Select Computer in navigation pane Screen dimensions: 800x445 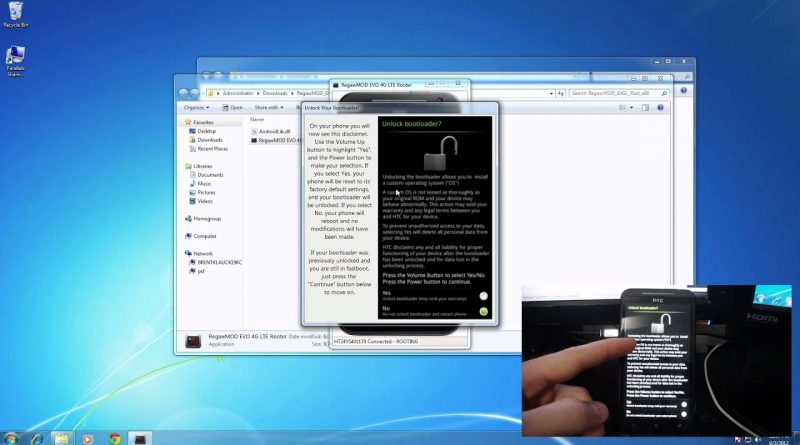(204, 236)
